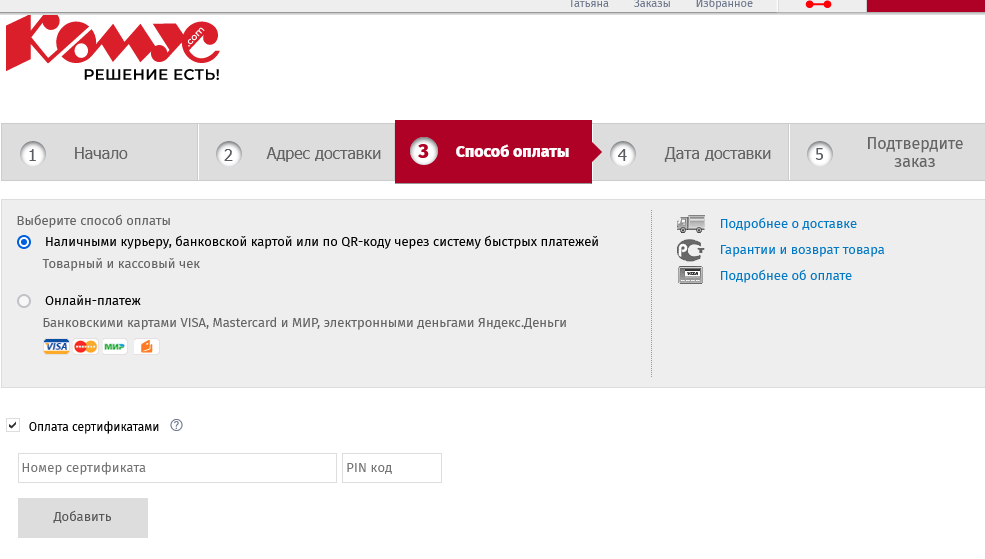This screenshot has height=559, width=985.
Task: Click the Добавить button
Action: point(83,518)
